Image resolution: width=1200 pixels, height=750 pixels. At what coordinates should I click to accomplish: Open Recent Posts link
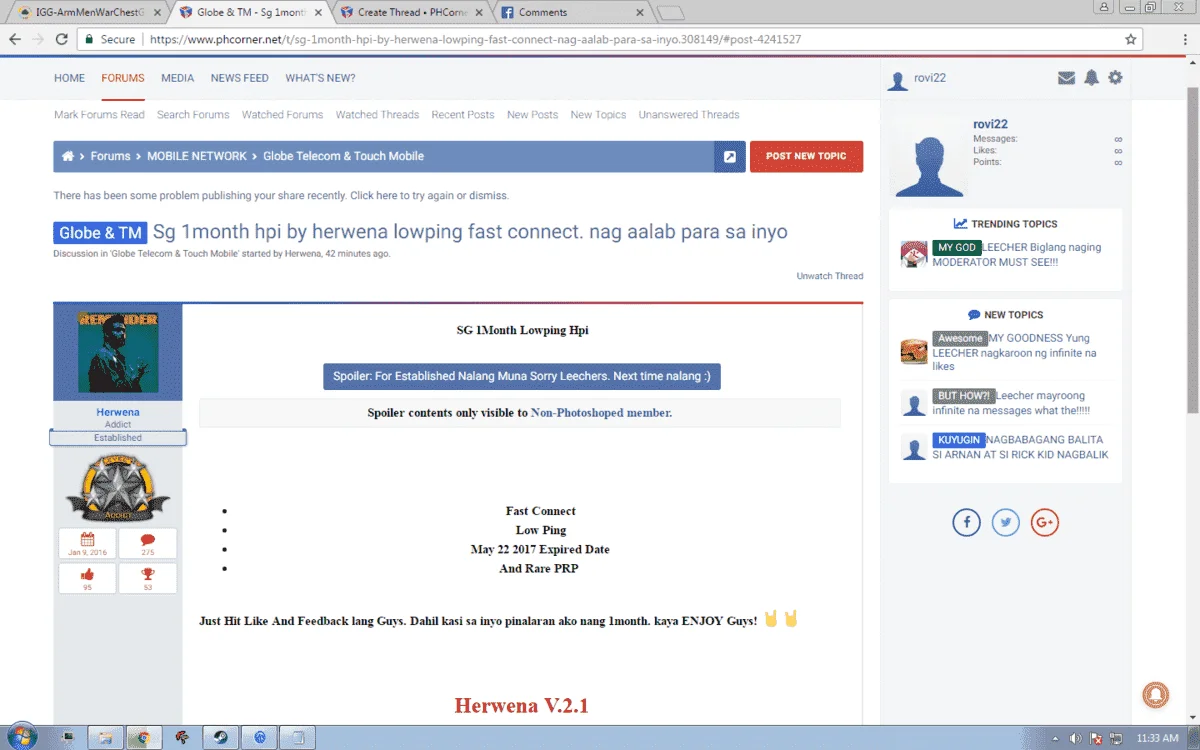[463, 115]
